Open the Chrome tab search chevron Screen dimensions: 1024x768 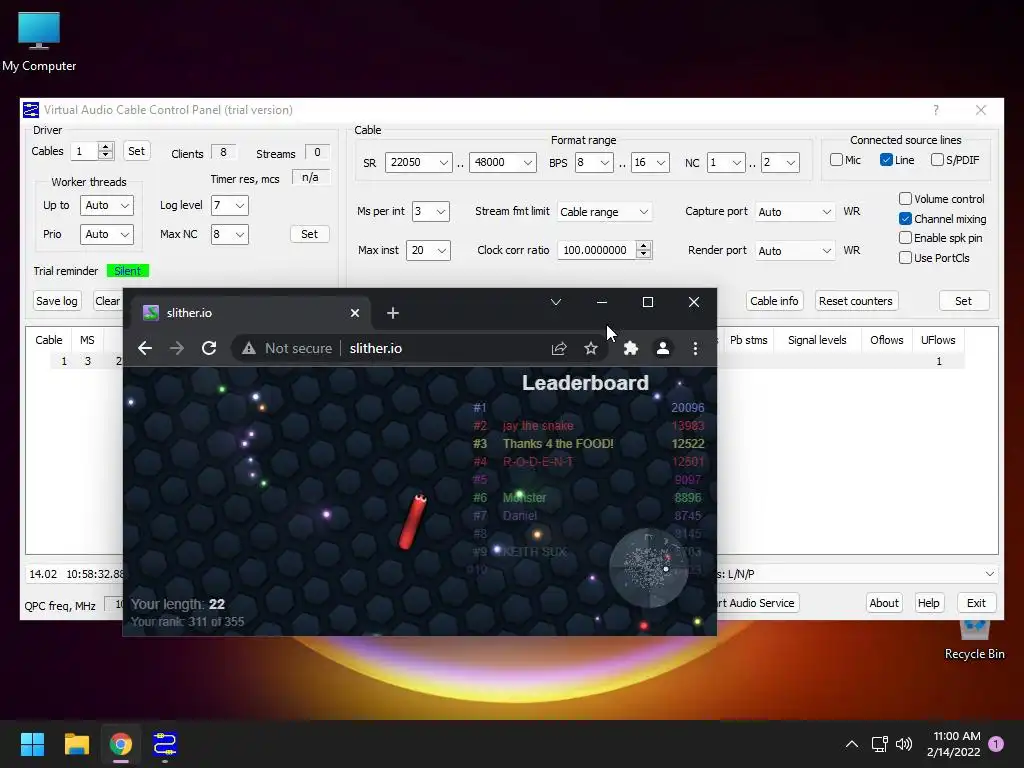click(x=556, y=302)
